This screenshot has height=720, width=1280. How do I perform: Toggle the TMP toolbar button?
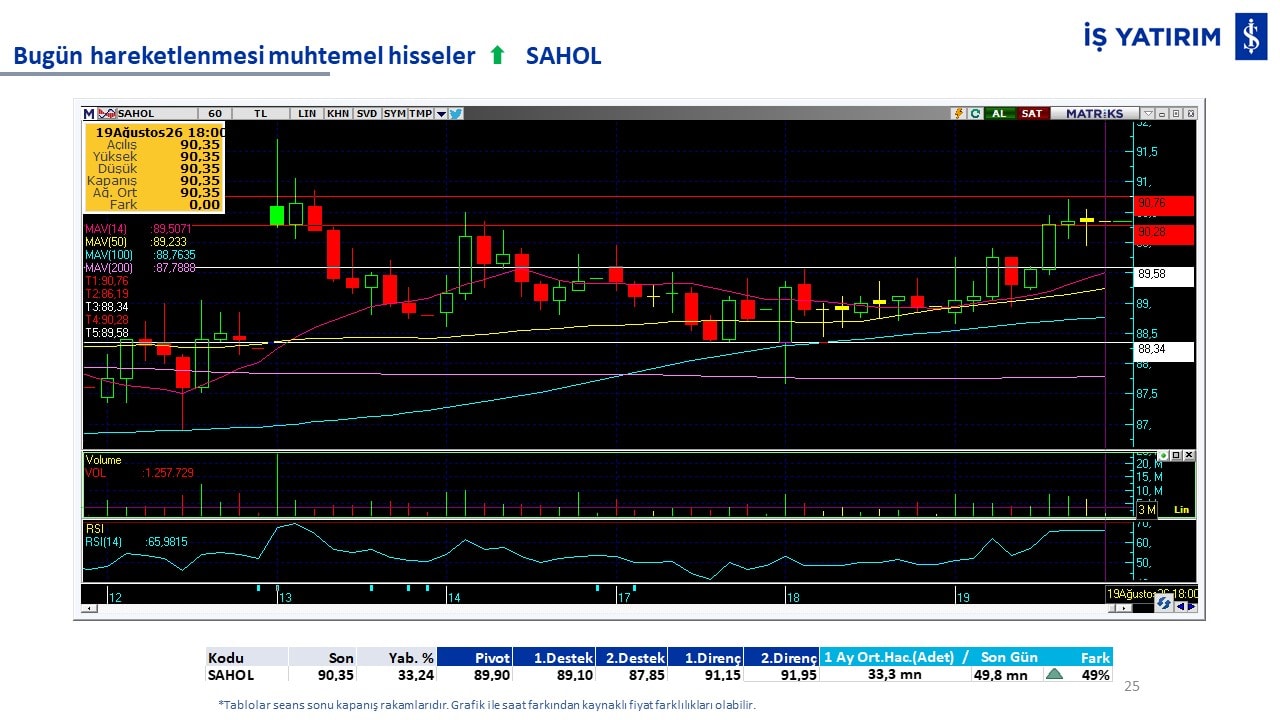[420, 114]
